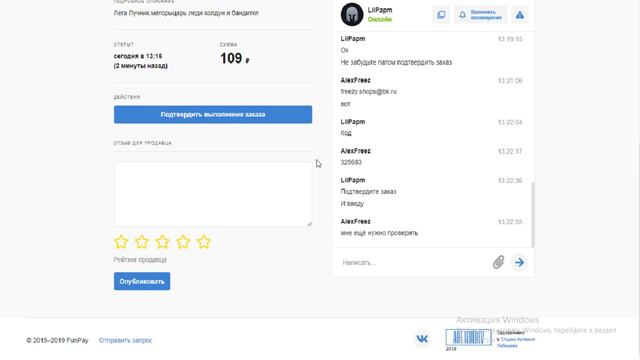Click the message 'Подтвердите заказ'
The width and height of the screenshot is (640, 360).
click(x=368, y=191)
